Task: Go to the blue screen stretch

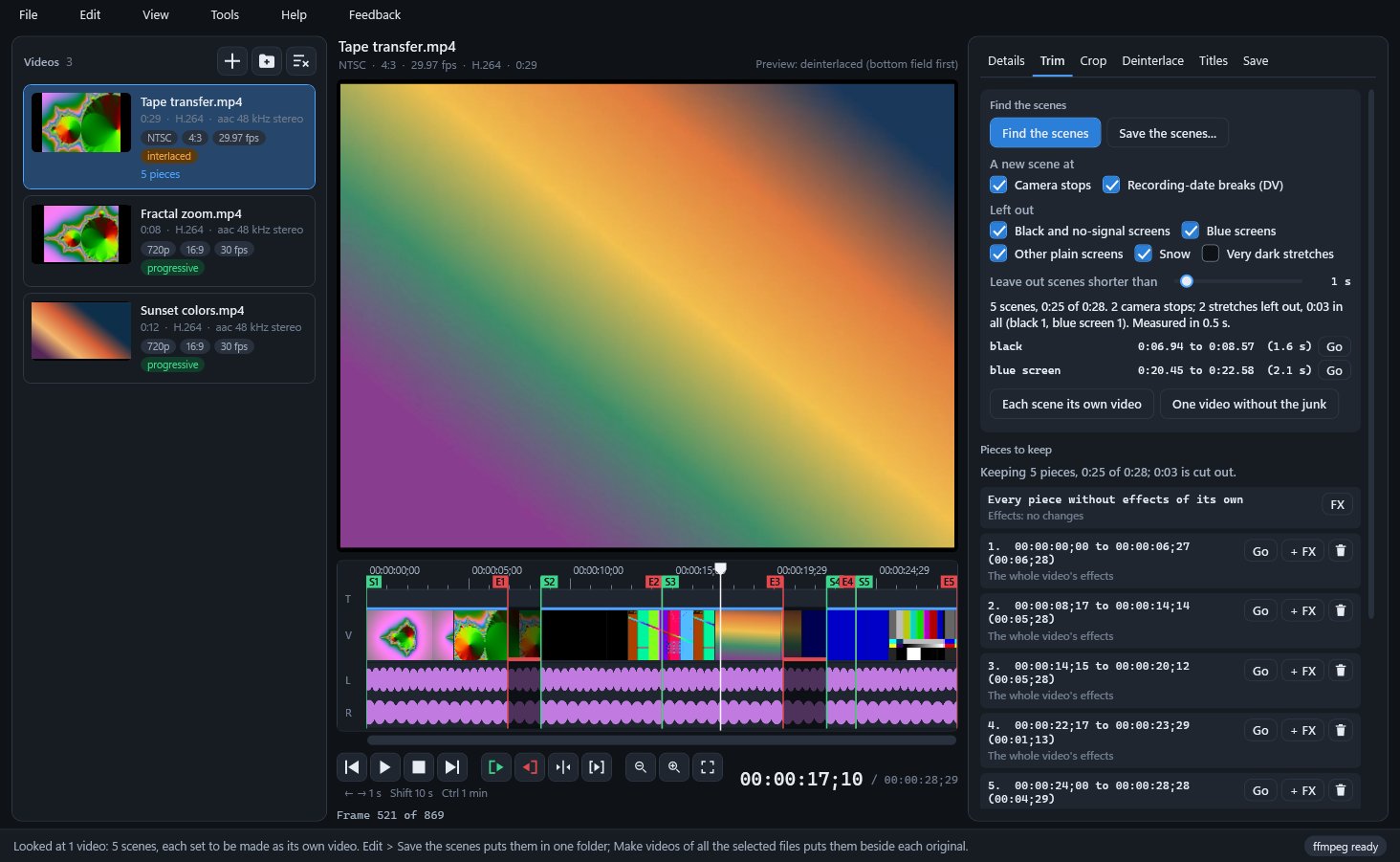Action: [x=1334, y=370]
